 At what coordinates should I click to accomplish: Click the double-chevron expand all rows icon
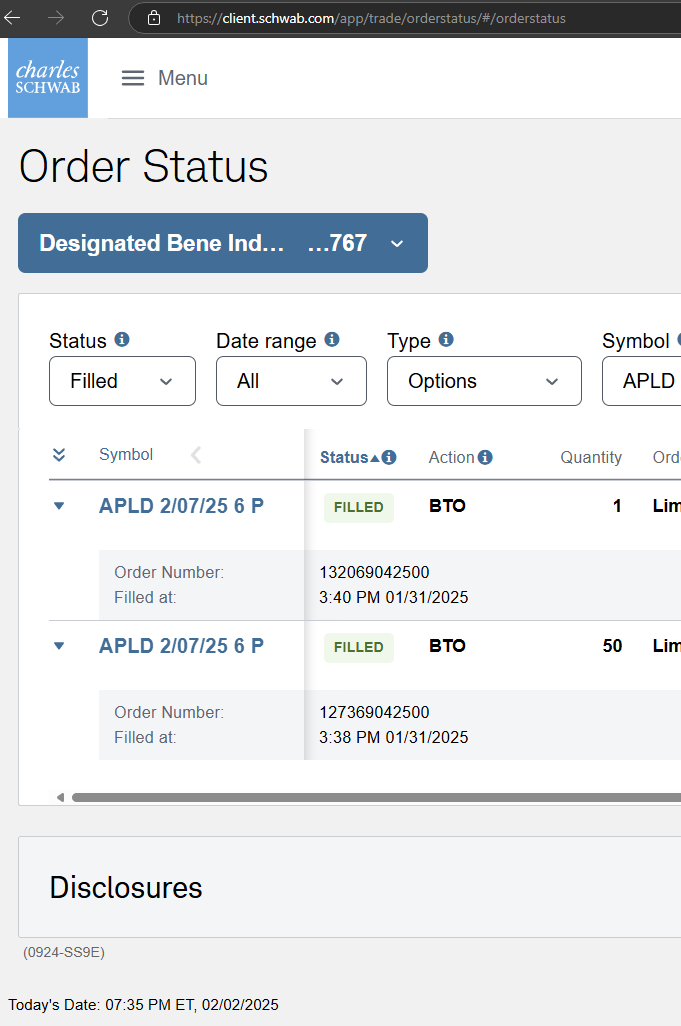[x=59, y=455]
